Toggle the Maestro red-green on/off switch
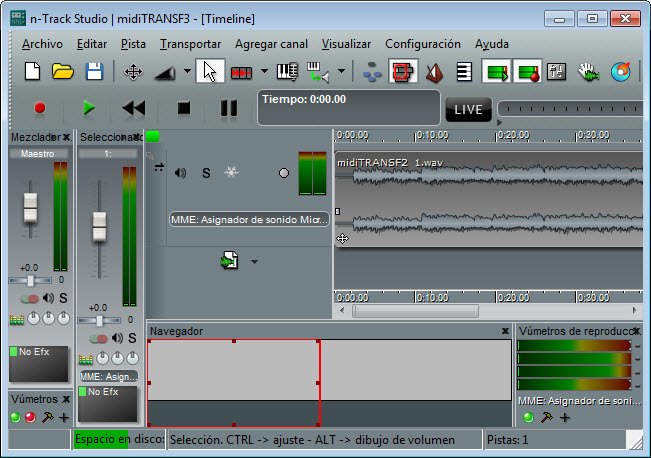Viewport: 651px width, 458px height. click(29, 299)
